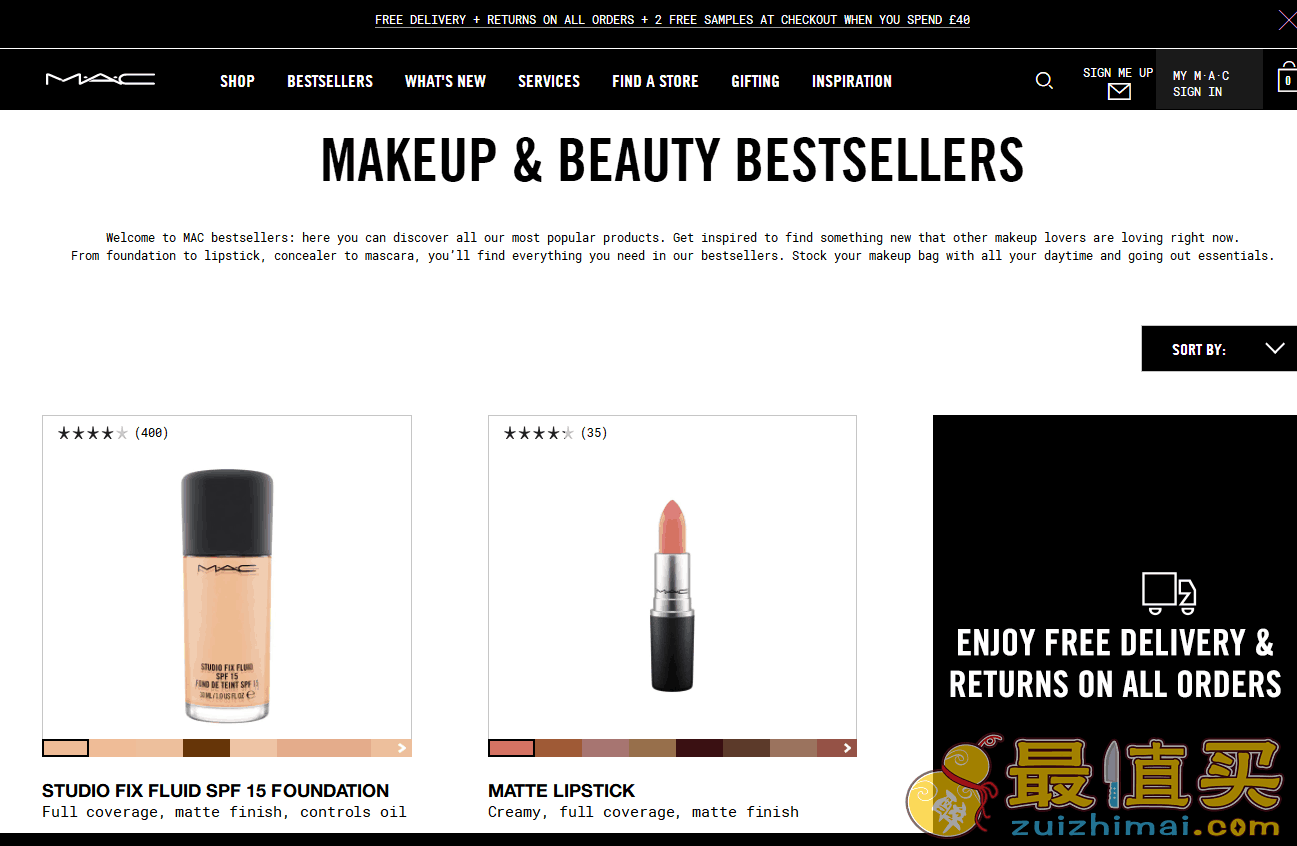Click the Studio Fix Fluid foundation star rating
The image size is (1297, 846).
click(92, 433)
